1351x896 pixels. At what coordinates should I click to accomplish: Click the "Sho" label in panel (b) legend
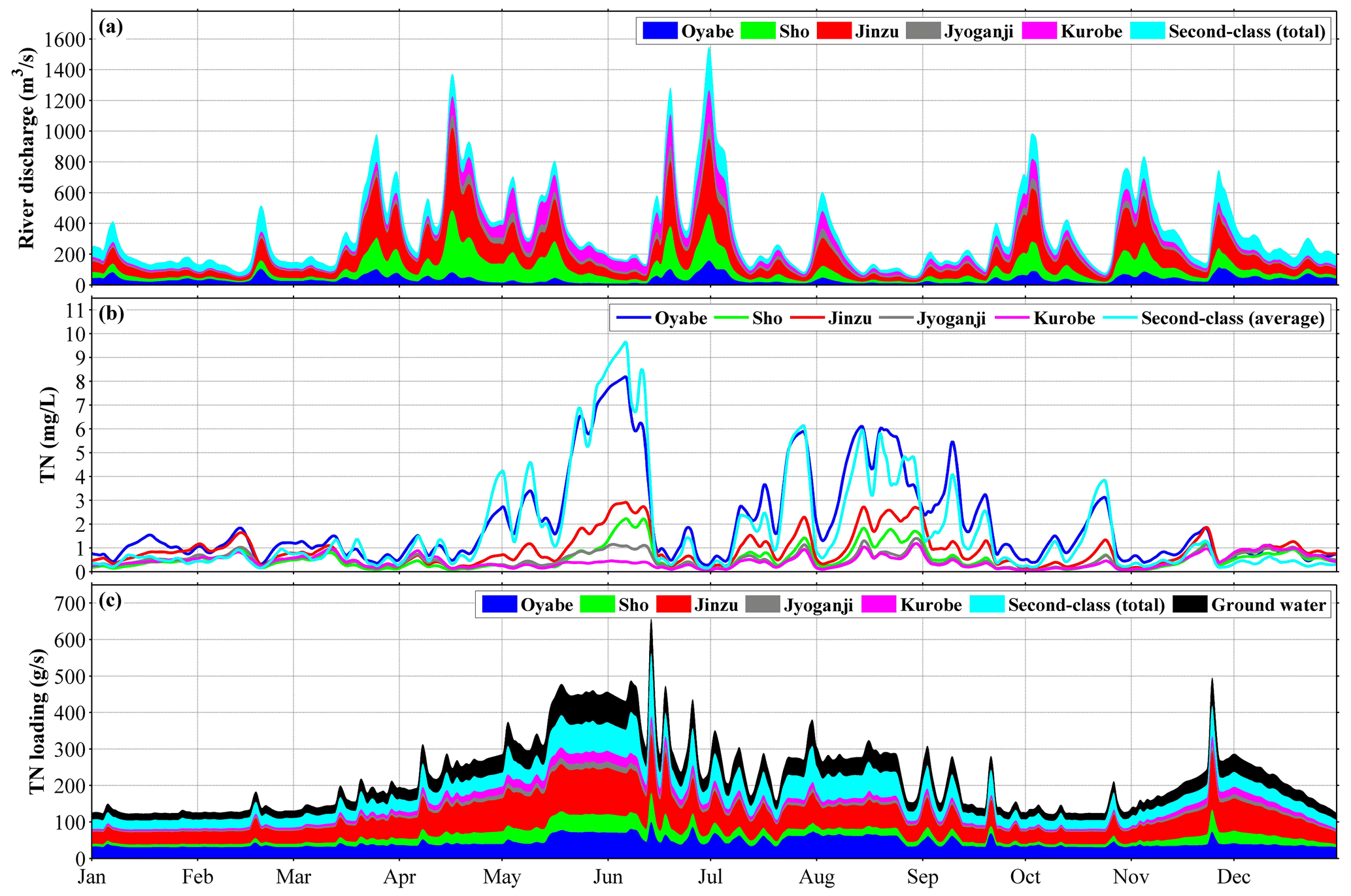pos(767,318)
